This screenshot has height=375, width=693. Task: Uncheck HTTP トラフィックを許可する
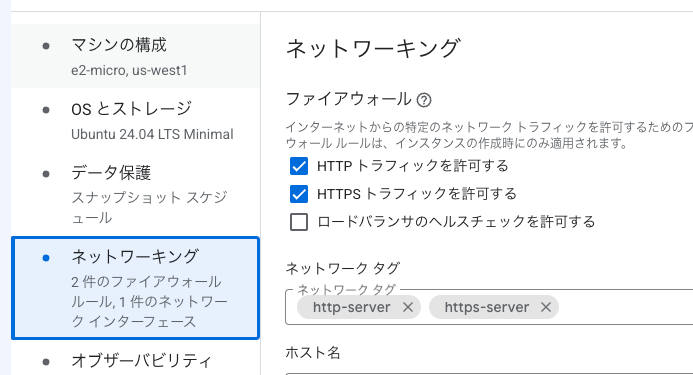(x=299, y=166)
